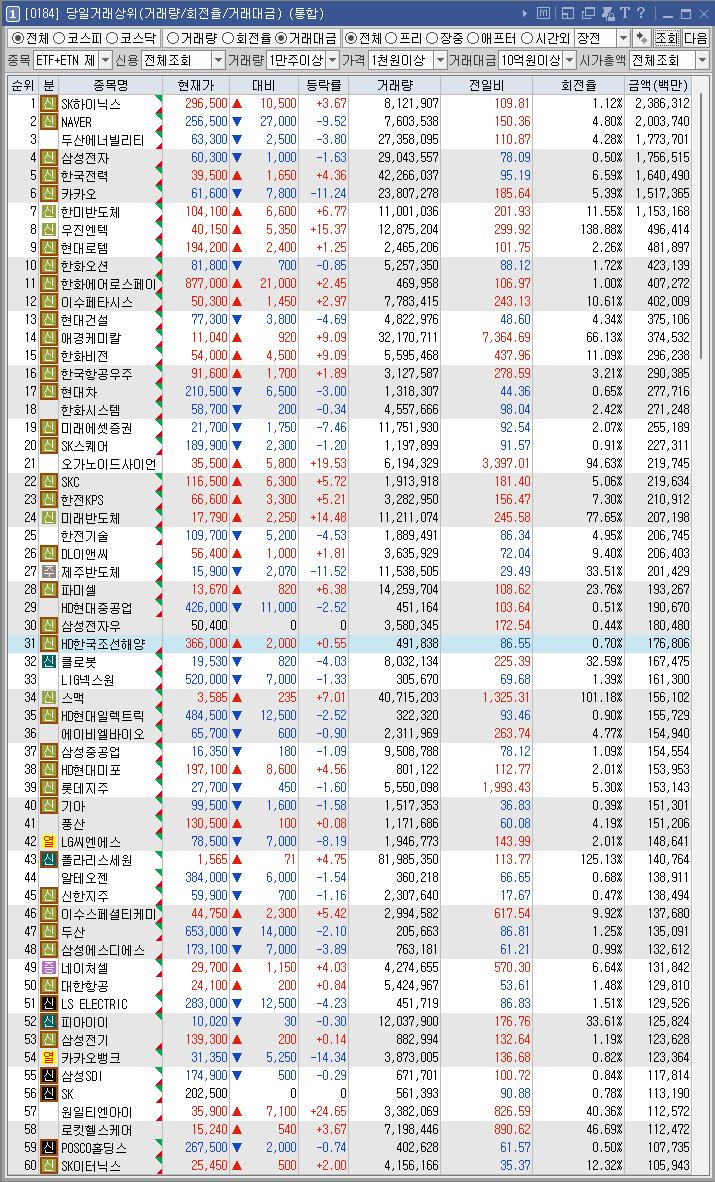715x1182 pixels.
Task: Sort by the 등락률 column header
Action: pyautogui.click(x=324, y=86)
